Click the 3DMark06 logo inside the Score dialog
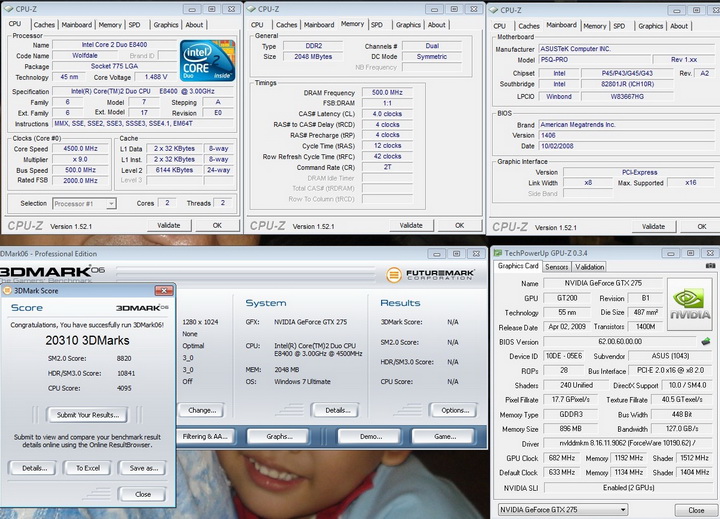The height and width of the screenshot is (519, 720). coord(143,308)
